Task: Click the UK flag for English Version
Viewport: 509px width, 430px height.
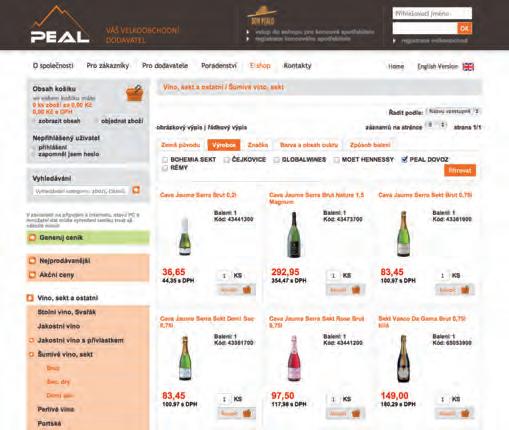Action: (468, 67)
